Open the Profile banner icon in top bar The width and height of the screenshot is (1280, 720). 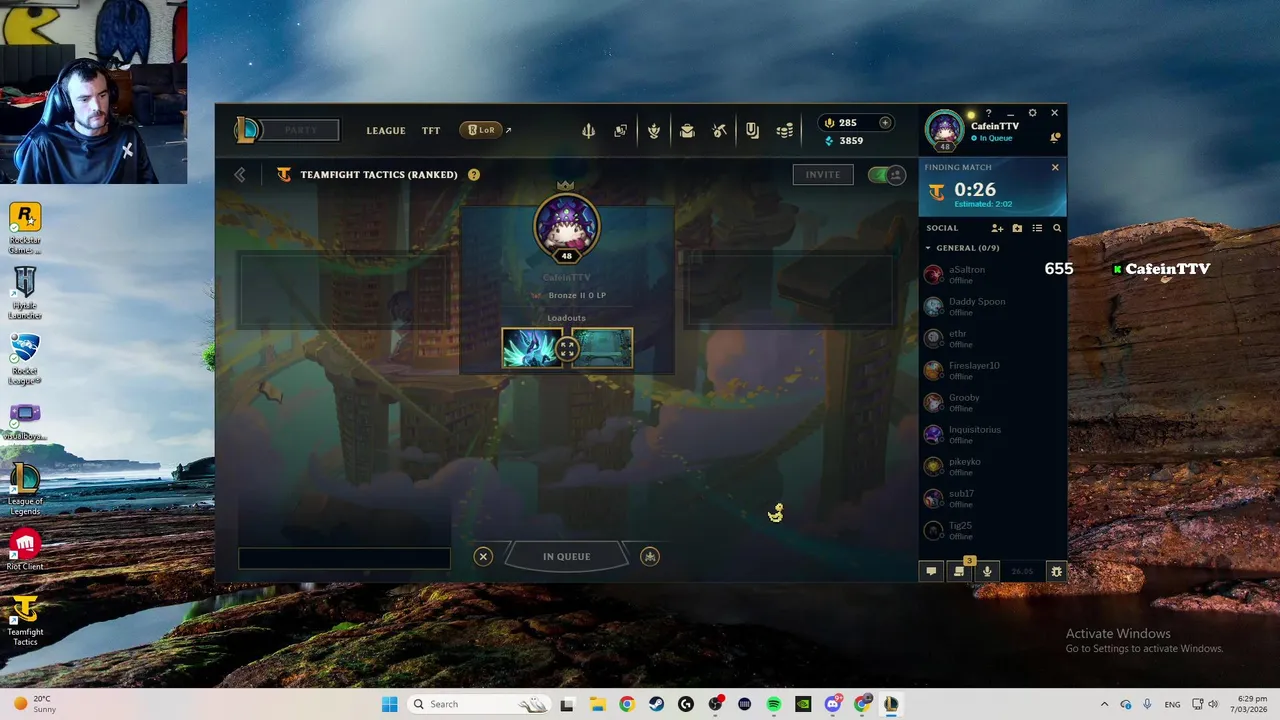[x=752, y=131]
